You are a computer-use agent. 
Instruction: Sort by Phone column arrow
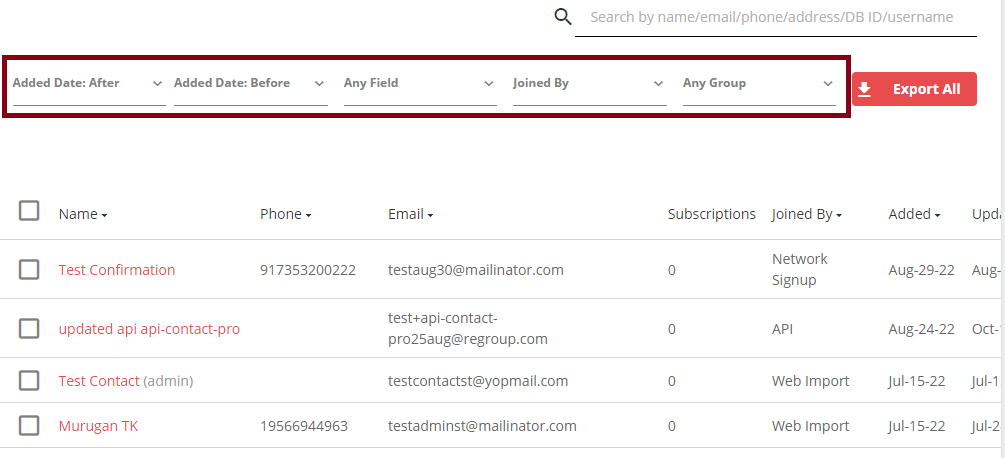tap(308, 216)
